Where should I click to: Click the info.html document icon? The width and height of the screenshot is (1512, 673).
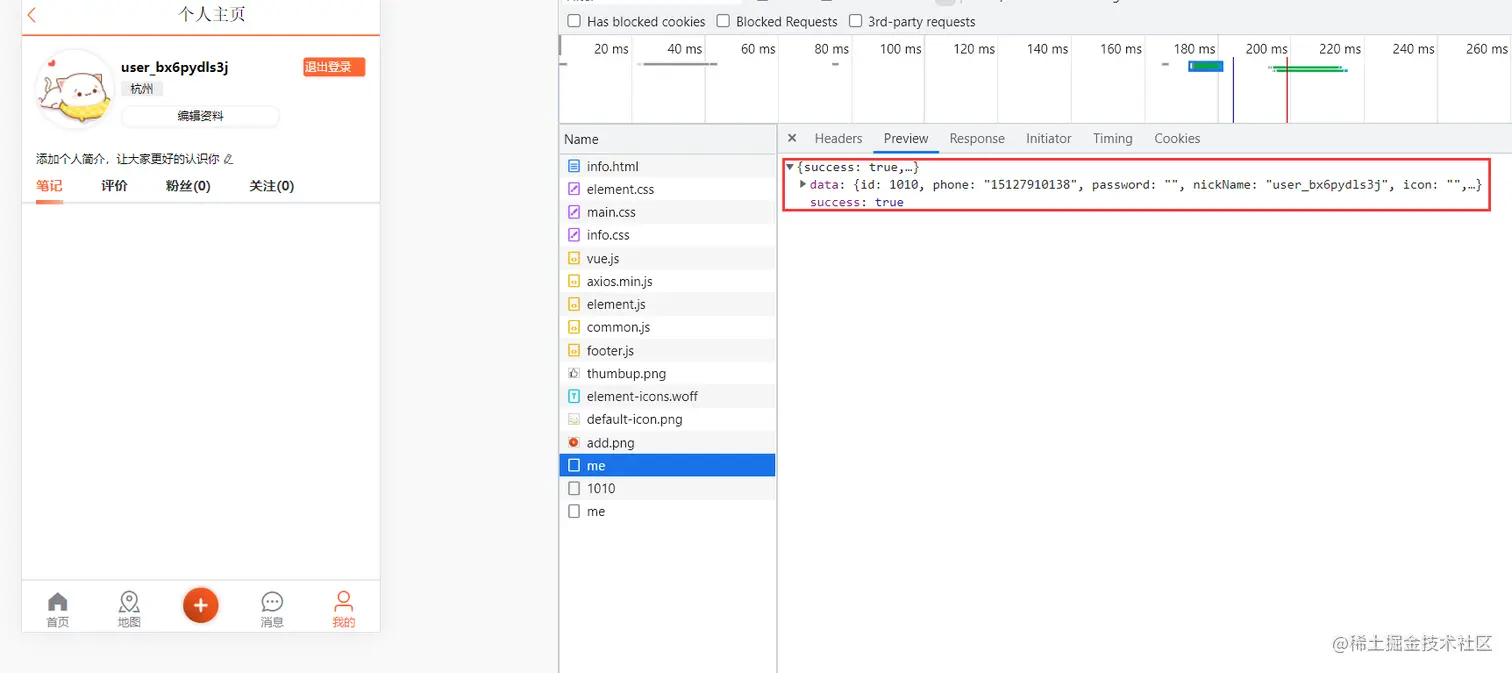[x=574, y=166]
